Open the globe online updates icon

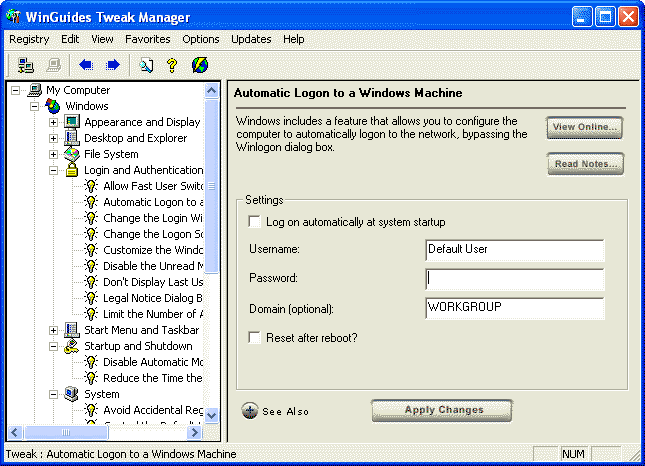click(x=200, y=65)
